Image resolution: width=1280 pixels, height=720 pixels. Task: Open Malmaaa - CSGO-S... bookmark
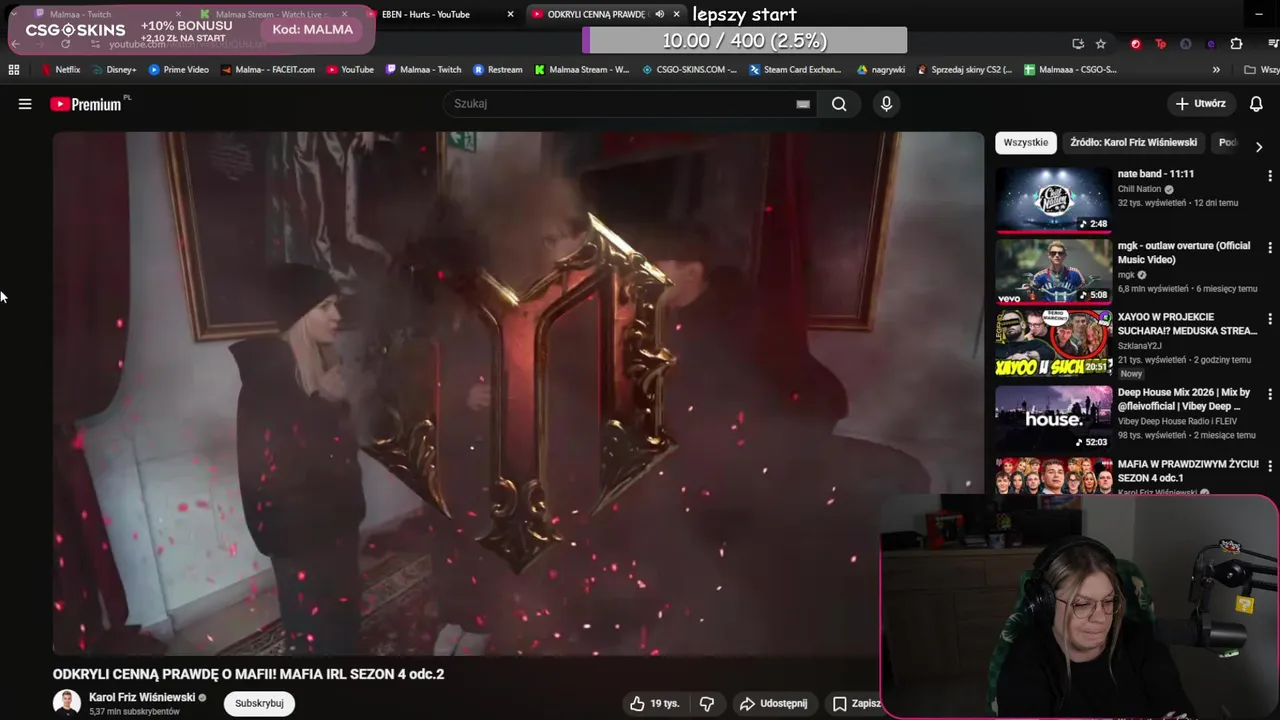pos(1071,70)
